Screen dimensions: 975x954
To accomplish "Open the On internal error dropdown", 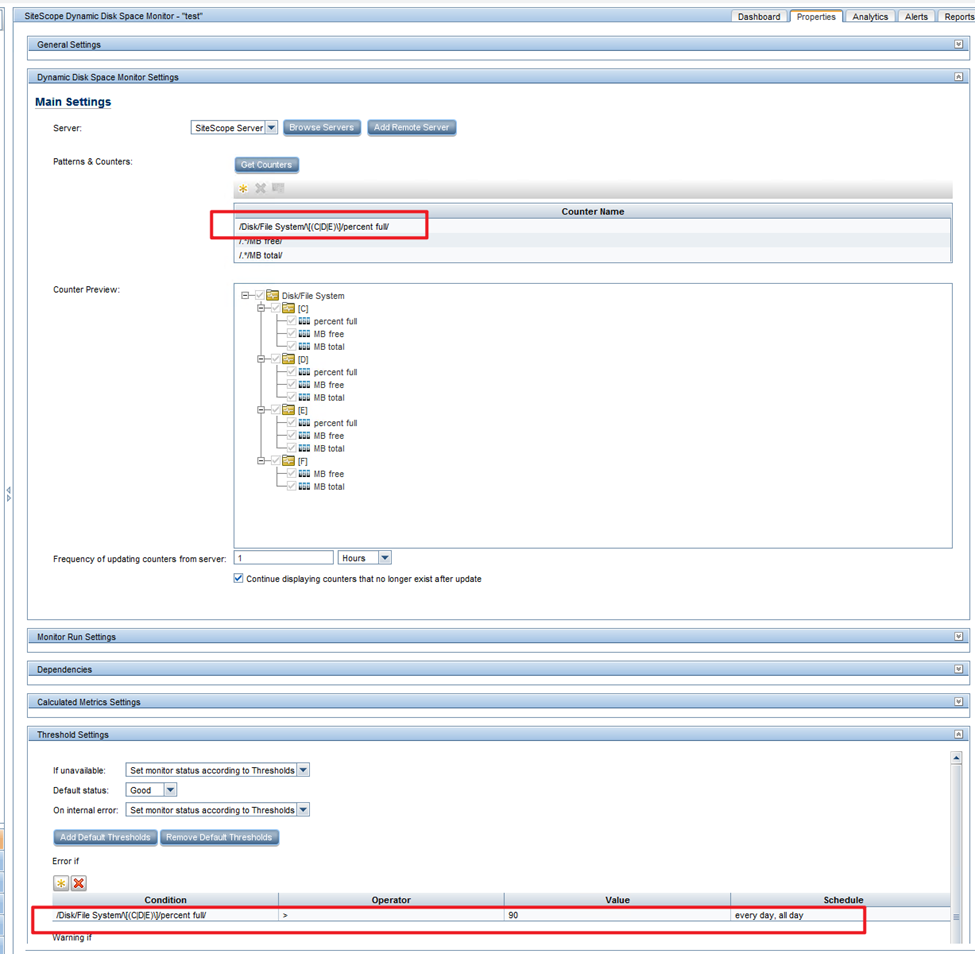I will point(303,810).
